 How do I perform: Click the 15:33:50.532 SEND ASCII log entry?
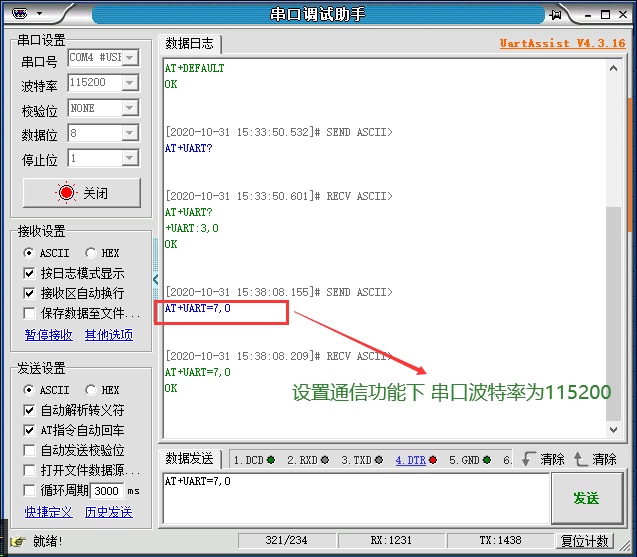[x=279, y=132]
